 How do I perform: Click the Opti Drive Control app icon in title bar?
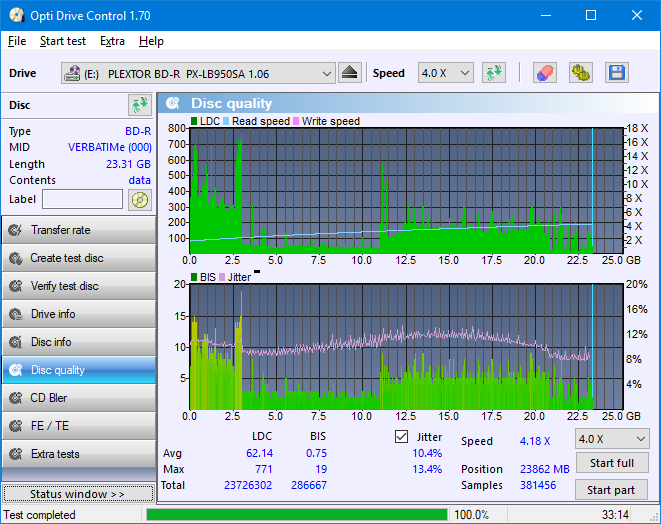[17, 16]
